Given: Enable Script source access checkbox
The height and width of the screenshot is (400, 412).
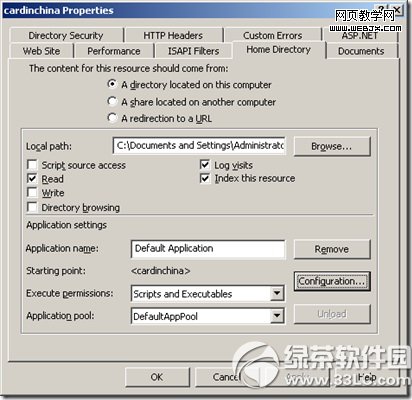Looking at the screenshot, I should [32, 165].
